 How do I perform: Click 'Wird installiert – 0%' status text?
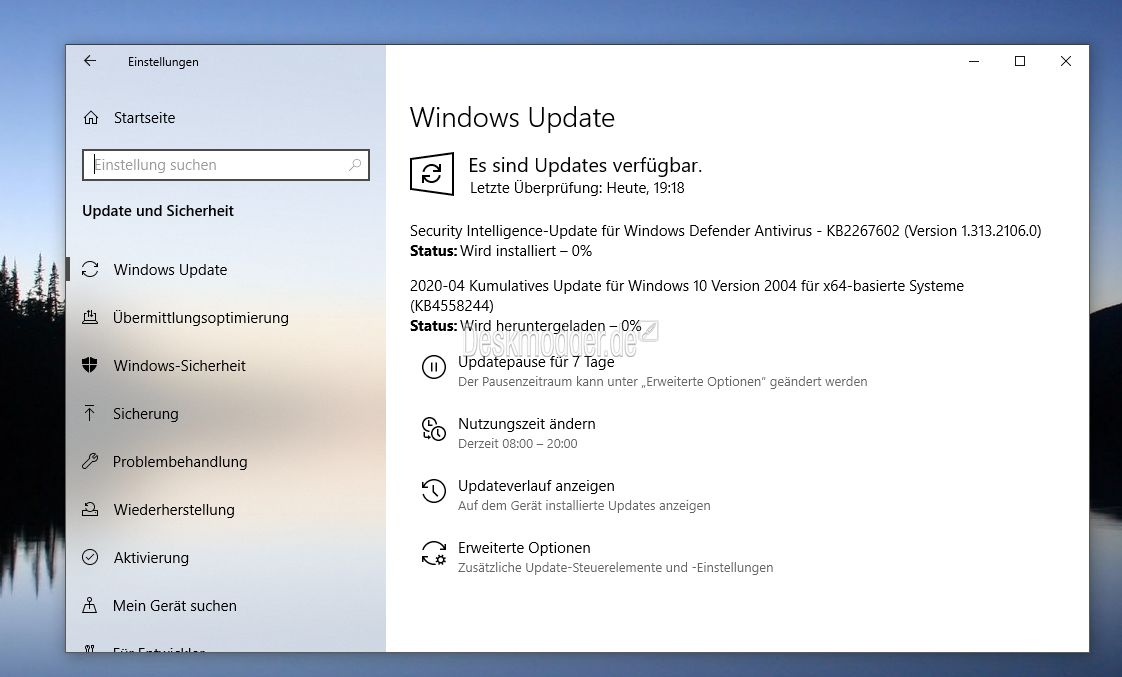526,251
